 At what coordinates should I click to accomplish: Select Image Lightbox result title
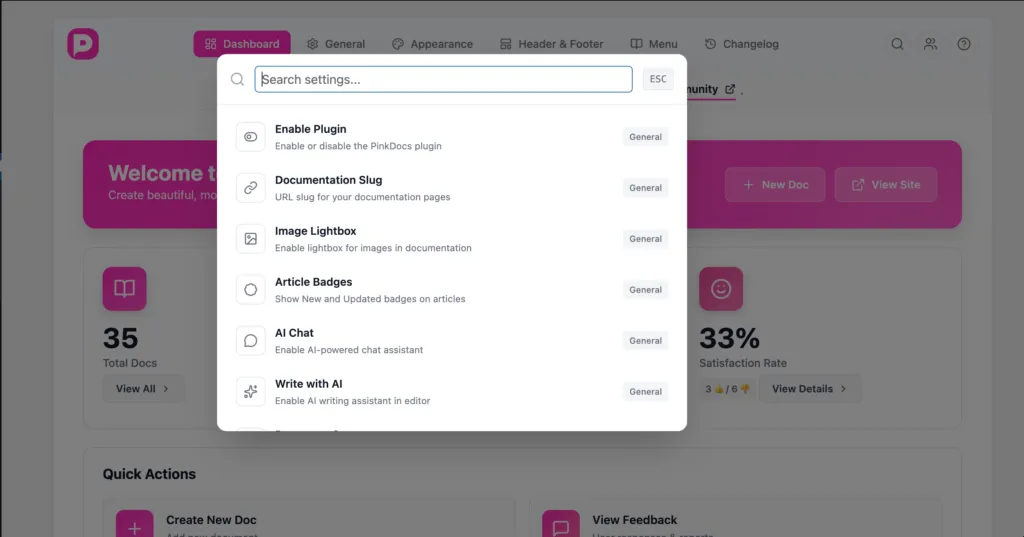pyautogui.click(x=315, y=231)
